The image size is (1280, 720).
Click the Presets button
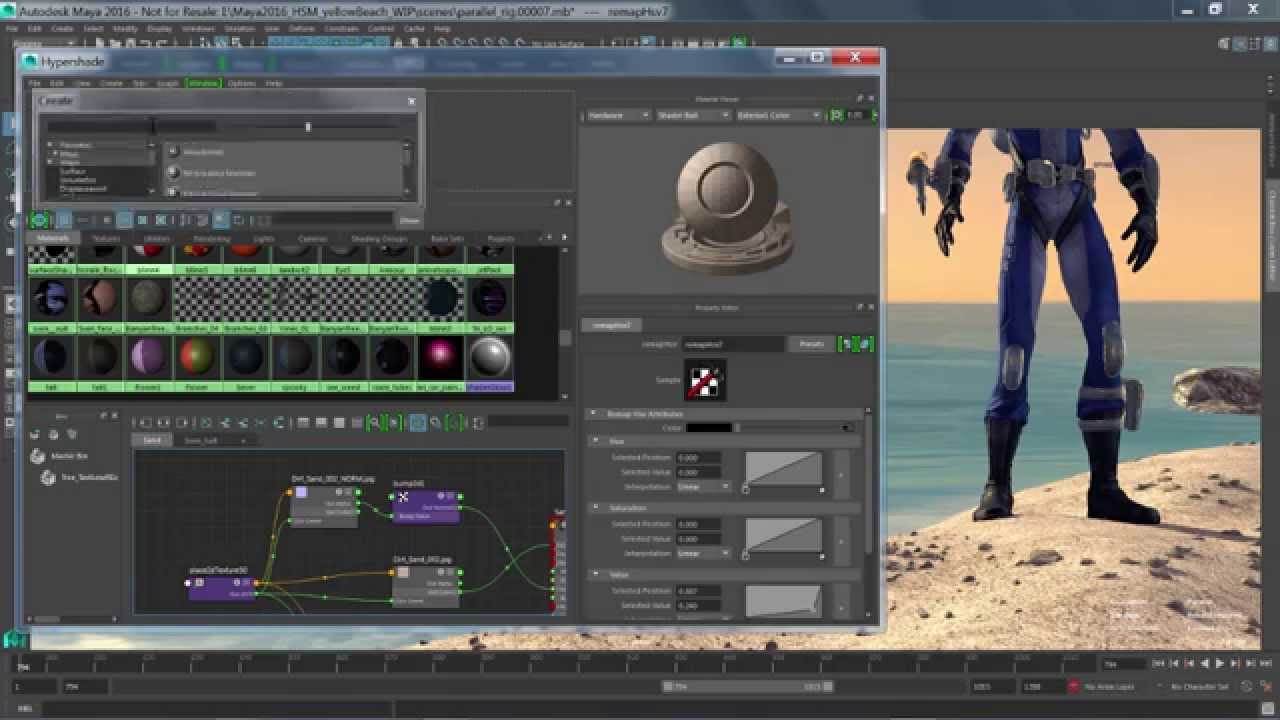pos(811,344)
